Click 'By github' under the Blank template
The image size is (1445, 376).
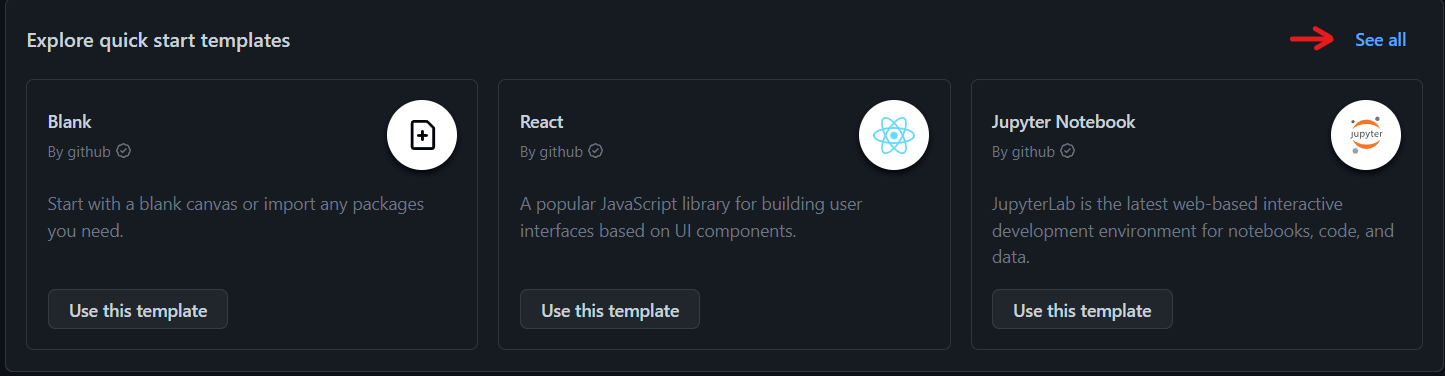point(79,152)
